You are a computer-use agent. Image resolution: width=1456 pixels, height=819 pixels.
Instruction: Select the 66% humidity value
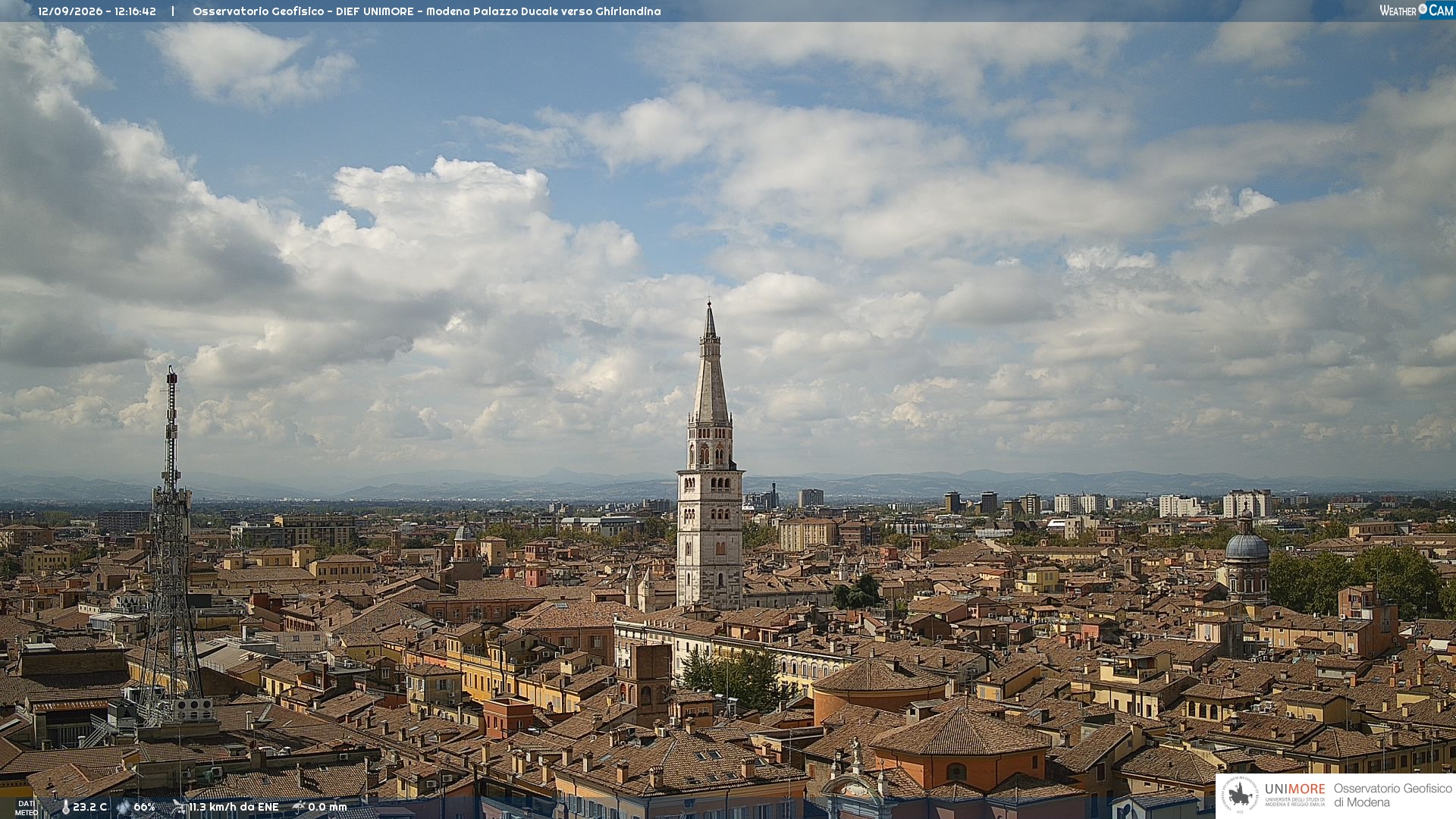(x=144, y=807)
